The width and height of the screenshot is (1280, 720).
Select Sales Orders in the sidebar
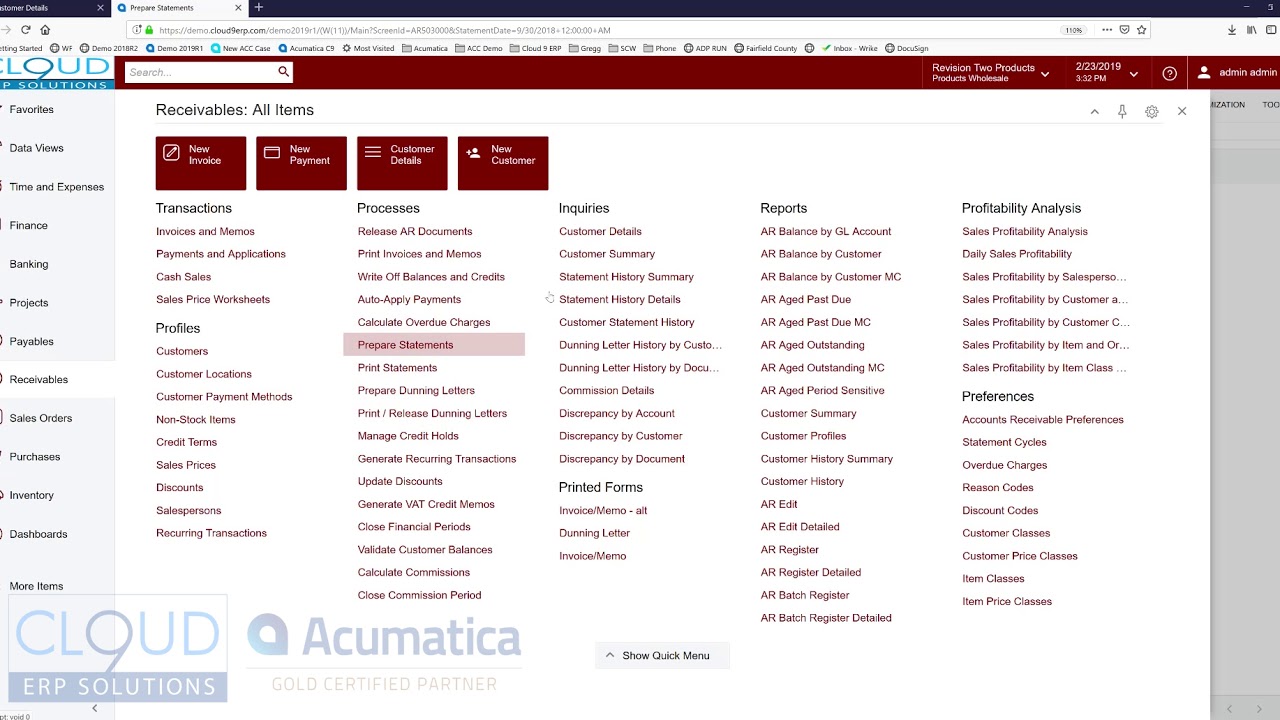click(x=41, y=418)
